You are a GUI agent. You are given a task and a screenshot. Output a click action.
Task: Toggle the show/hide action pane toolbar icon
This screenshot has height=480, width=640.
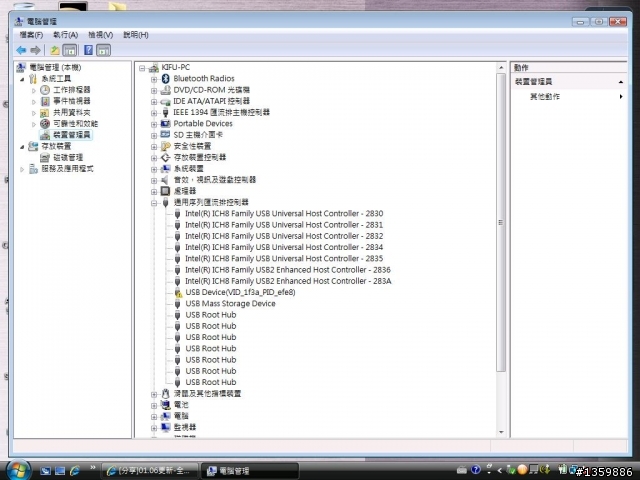pos(104,50)
